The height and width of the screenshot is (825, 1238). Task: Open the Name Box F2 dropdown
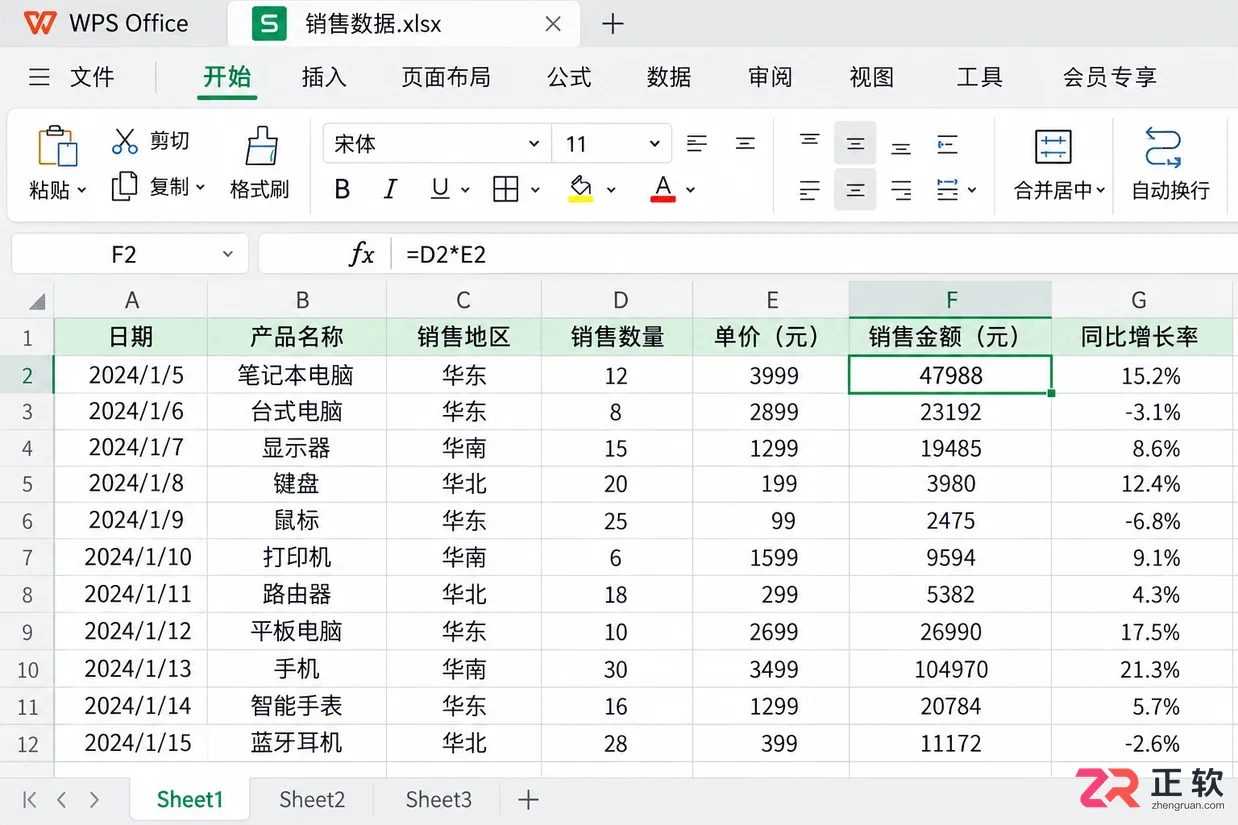point(228,254)
